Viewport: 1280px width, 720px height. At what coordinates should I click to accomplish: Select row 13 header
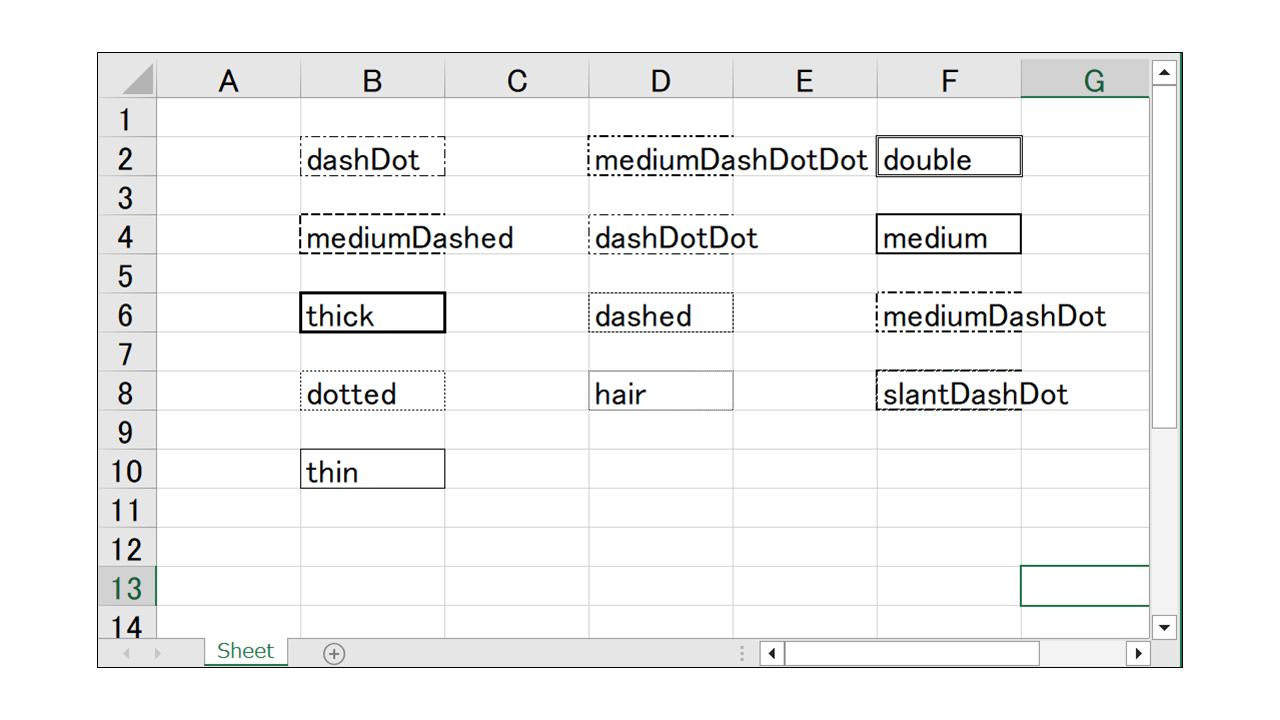click(x=127, y=587)
